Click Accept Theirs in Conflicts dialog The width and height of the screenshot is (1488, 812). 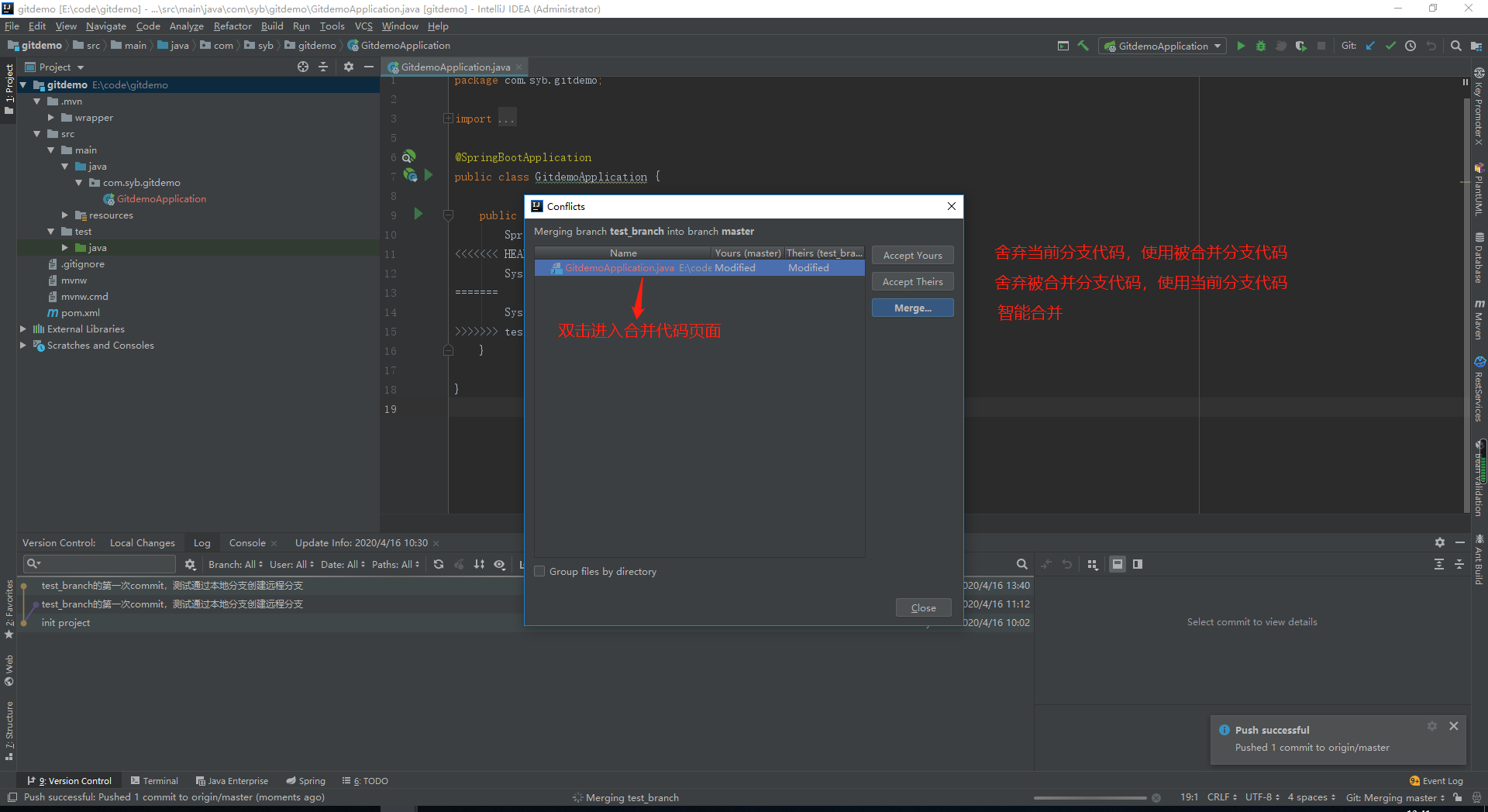point(912,281)
